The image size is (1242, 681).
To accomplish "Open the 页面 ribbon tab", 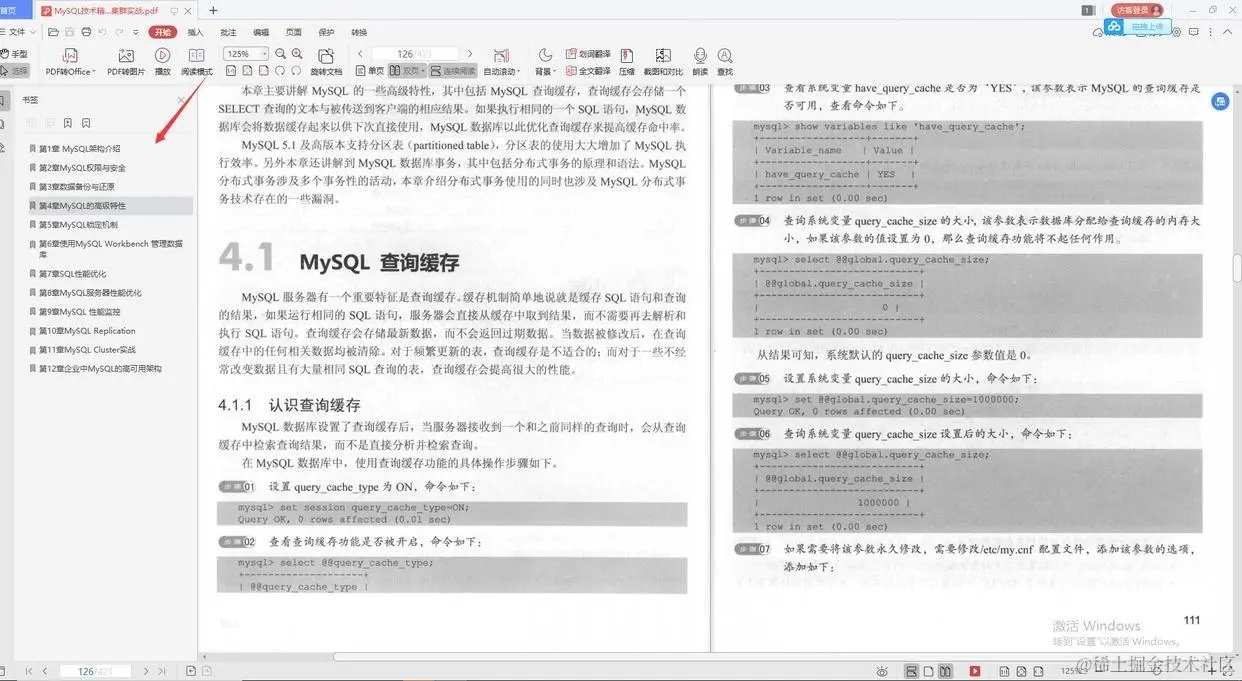I will (294, 32).
